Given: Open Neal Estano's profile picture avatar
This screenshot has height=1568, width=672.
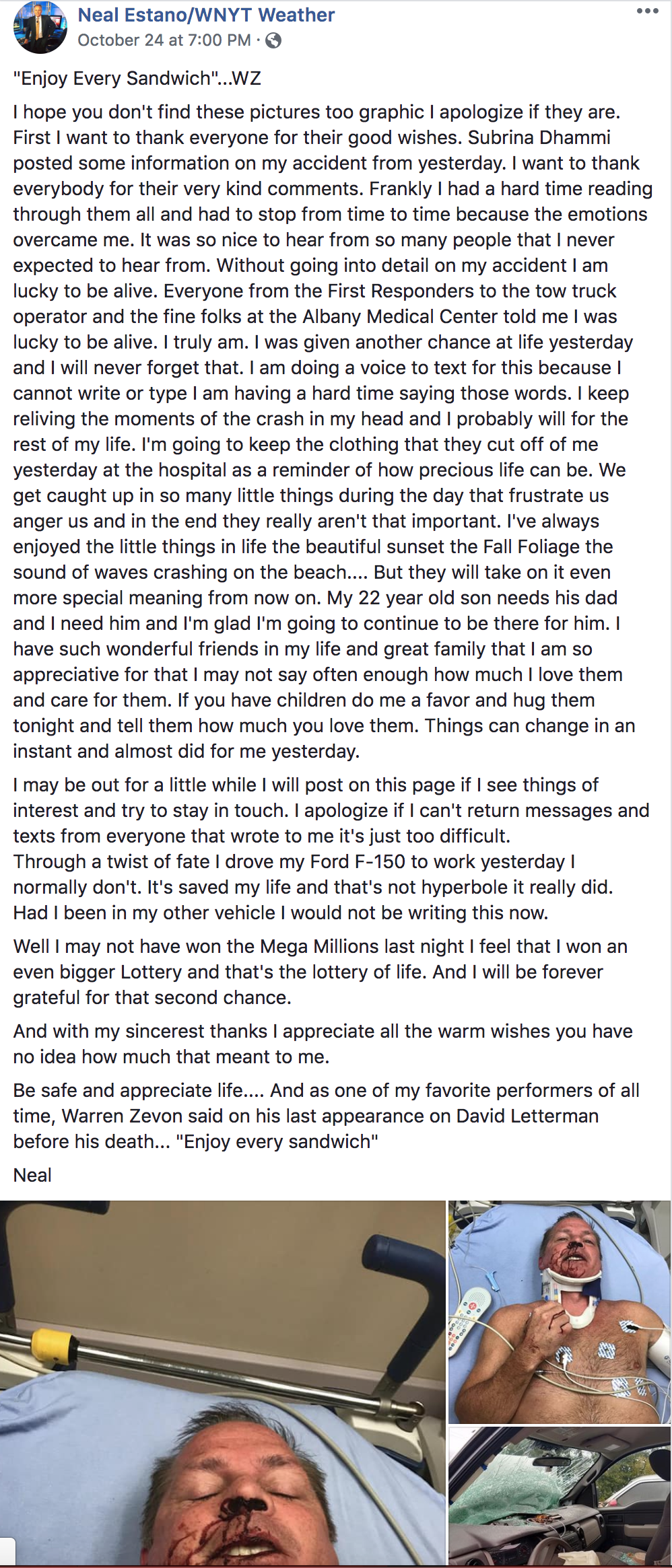Looking at the screenshot, I should pyautogui.click(x=40, y=27).
